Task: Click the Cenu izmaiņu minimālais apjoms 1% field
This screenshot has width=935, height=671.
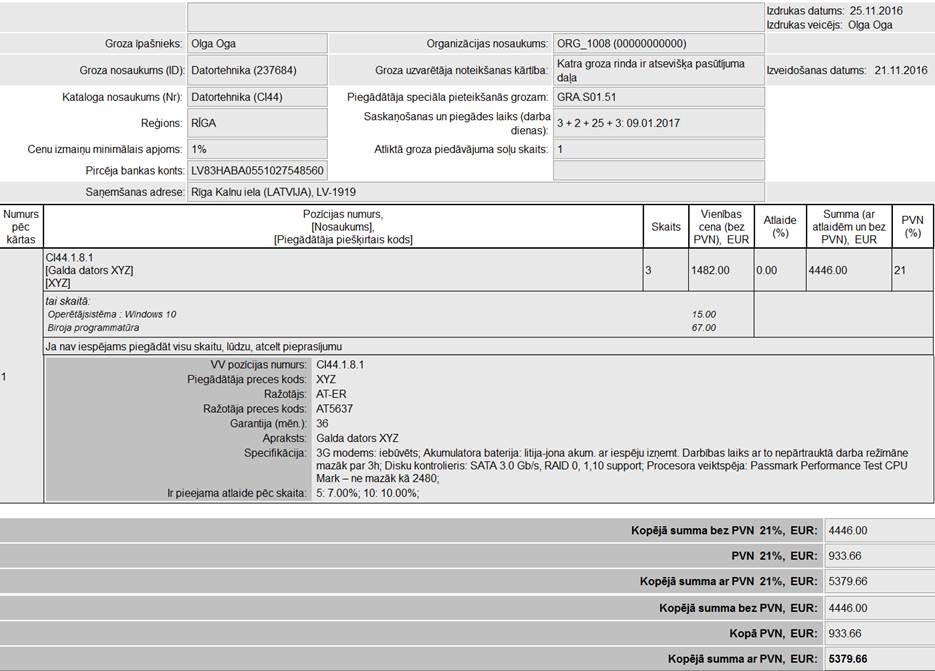Action: click(256, 149)
